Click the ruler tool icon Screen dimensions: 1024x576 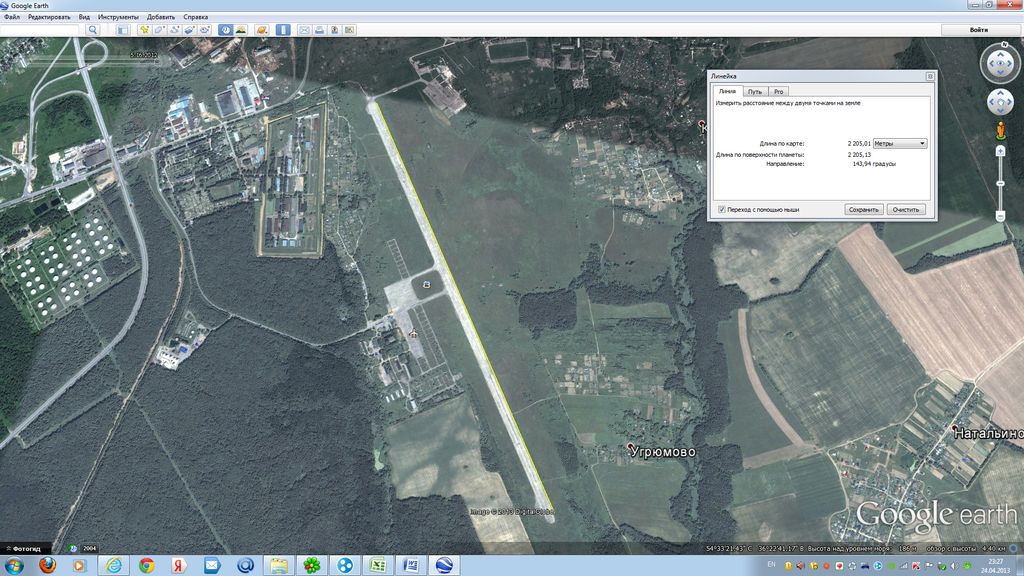coord(283,30)
